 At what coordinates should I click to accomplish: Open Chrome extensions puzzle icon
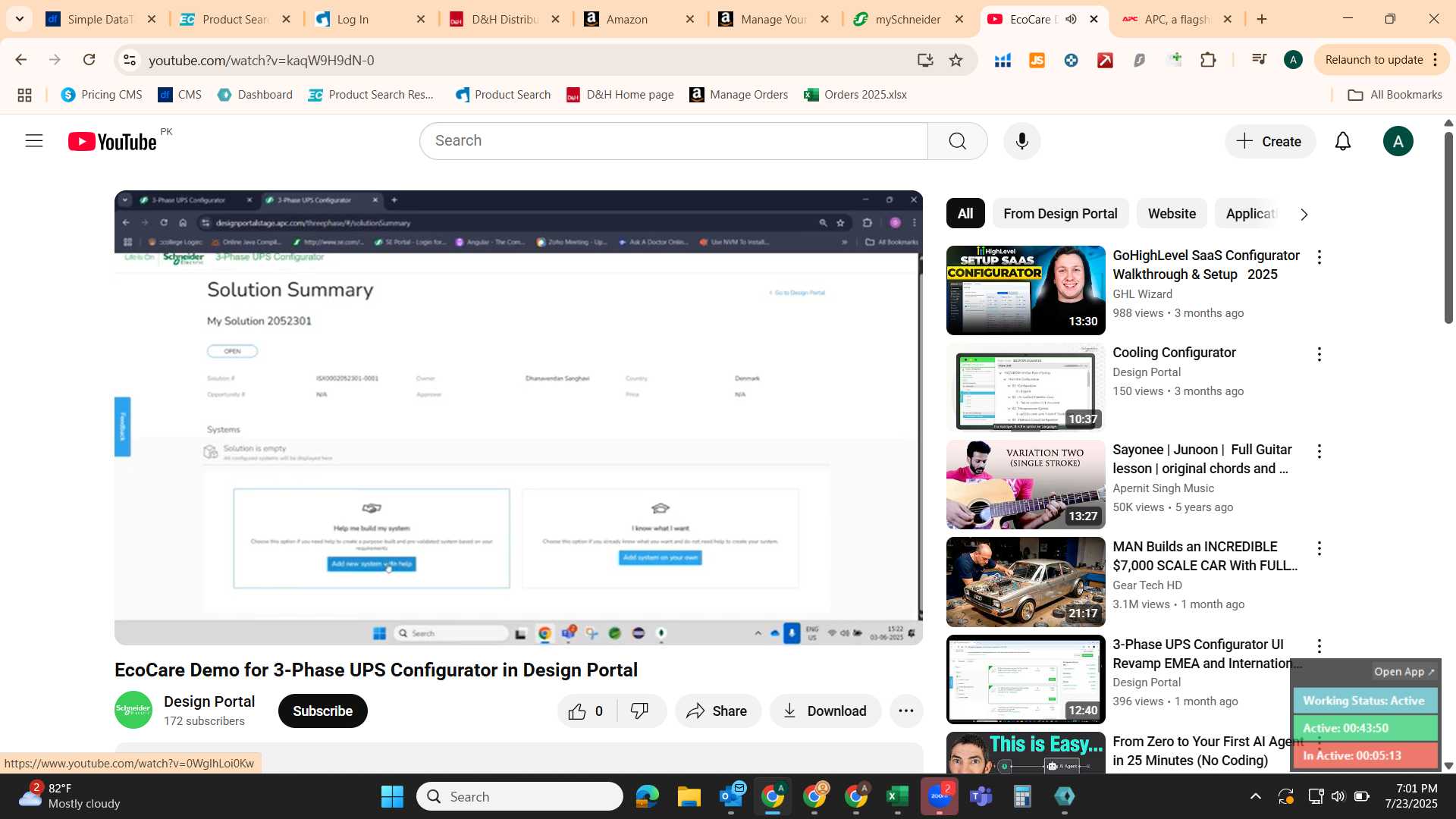(x=1208, y=60)
